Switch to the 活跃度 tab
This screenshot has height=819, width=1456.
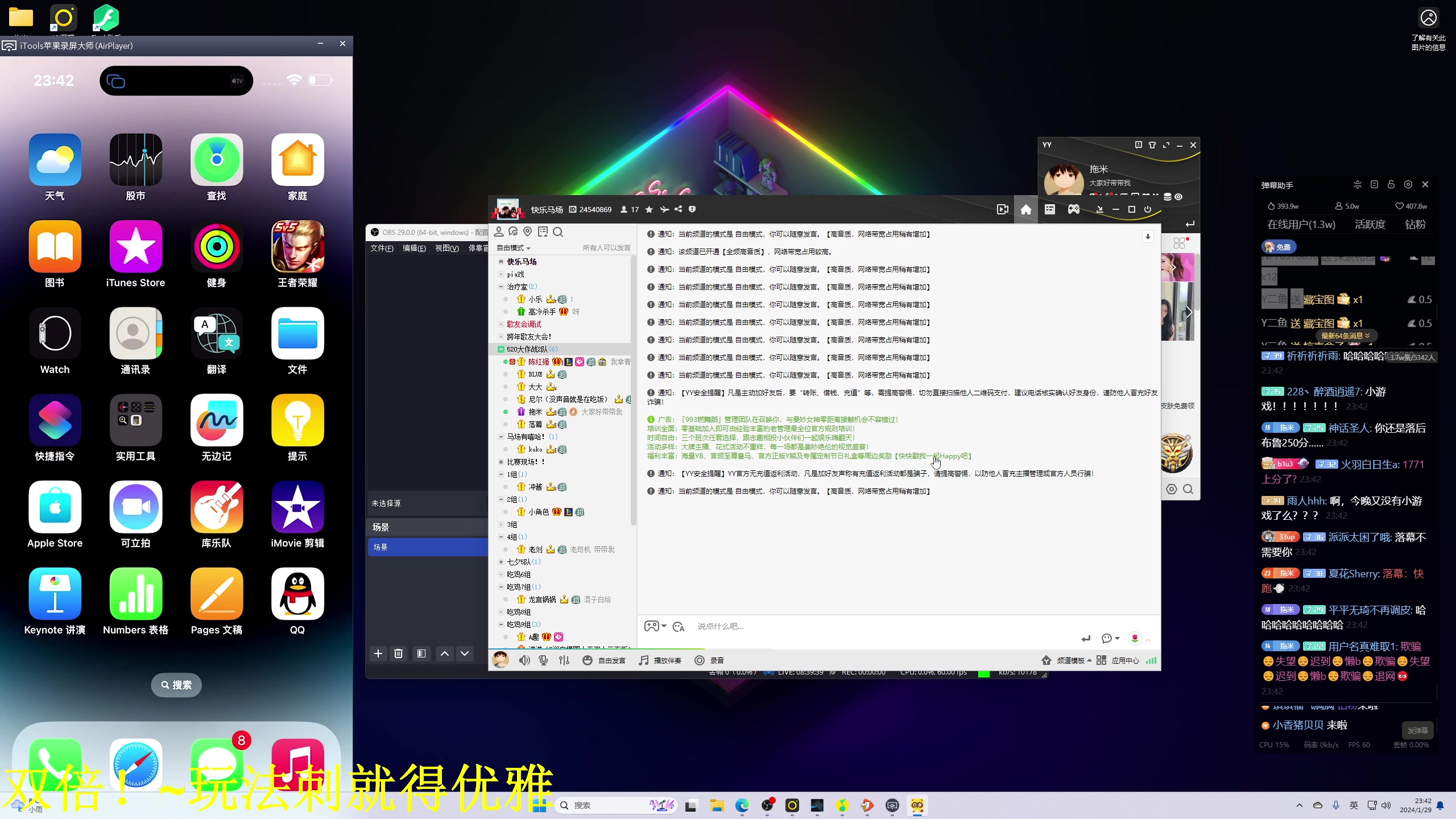[1370, 225]
